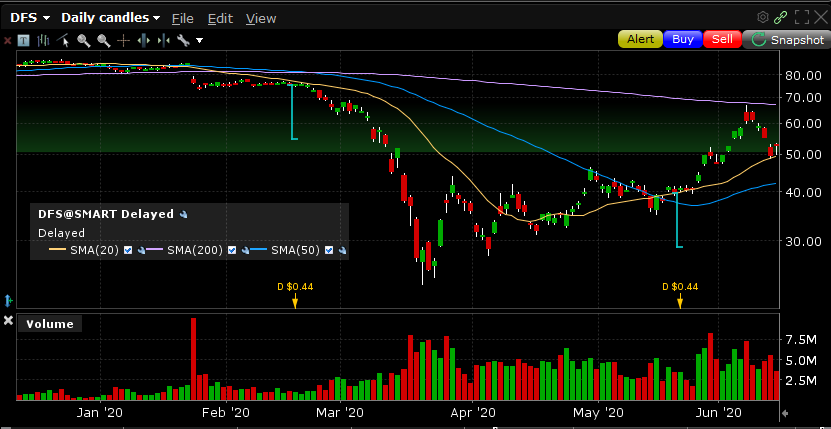
Task: Click the Snapshot refresh button
Action: click(786, 40)
